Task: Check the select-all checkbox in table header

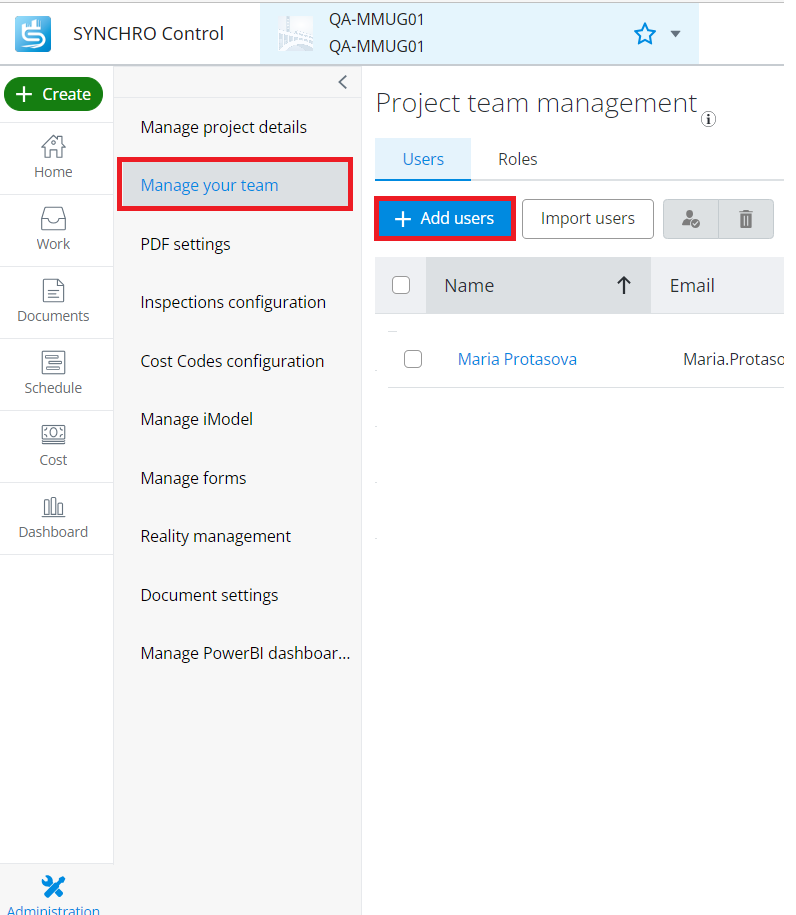Action: 401,285
